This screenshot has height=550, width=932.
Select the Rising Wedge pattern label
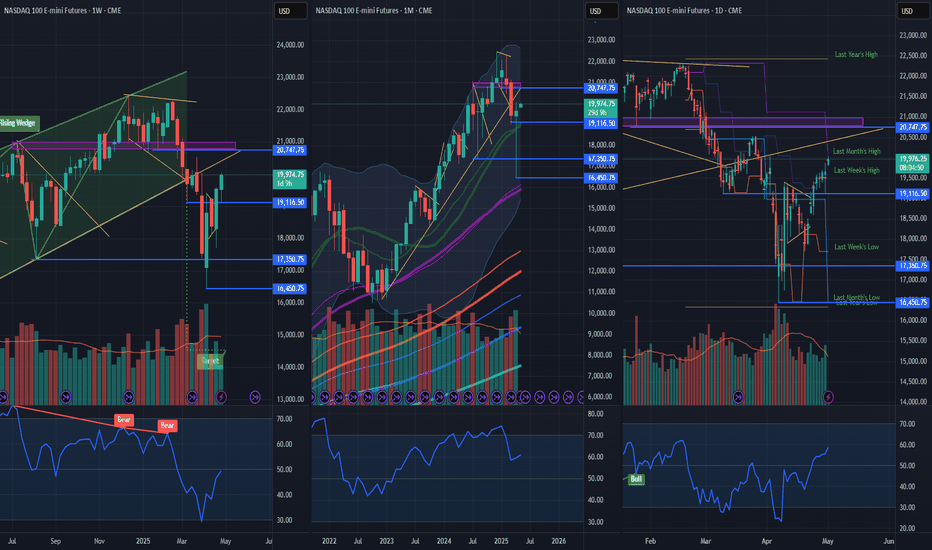pos(18,123)
